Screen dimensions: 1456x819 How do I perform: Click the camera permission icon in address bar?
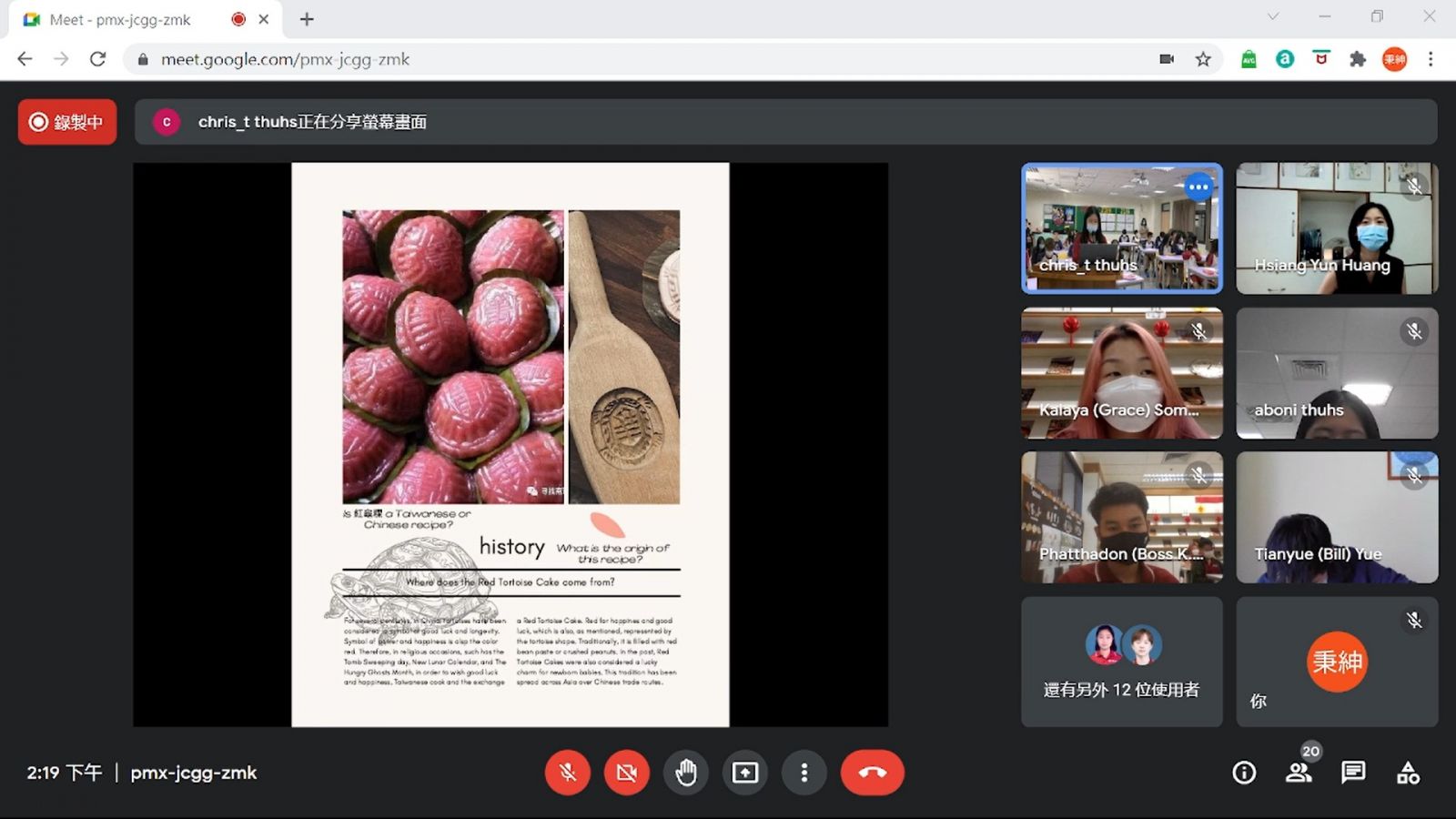(1167, 59)
